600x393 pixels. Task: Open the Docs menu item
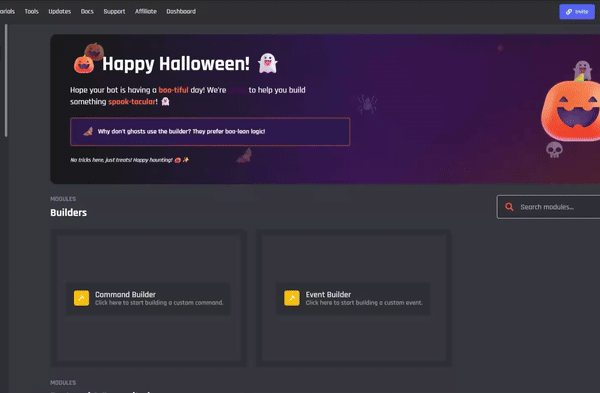(87, 11)
